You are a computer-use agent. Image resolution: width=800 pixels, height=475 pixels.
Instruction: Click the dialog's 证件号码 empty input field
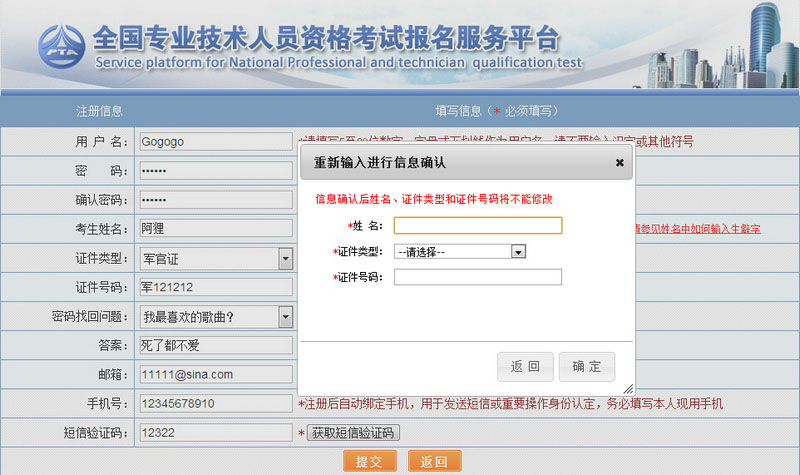[x=478, y=277]
